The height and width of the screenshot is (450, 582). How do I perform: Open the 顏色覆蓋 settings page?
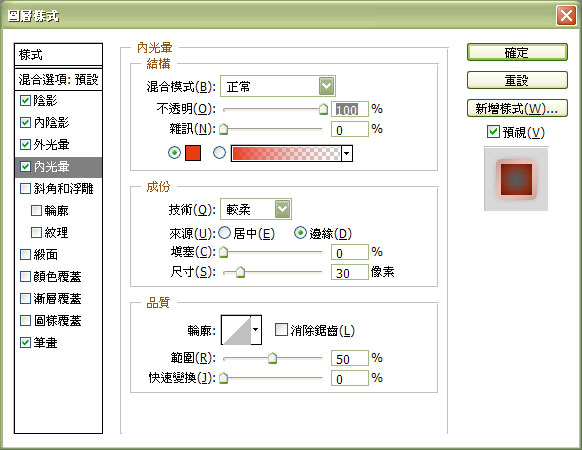pyautogui.click(x=58, y=276)
